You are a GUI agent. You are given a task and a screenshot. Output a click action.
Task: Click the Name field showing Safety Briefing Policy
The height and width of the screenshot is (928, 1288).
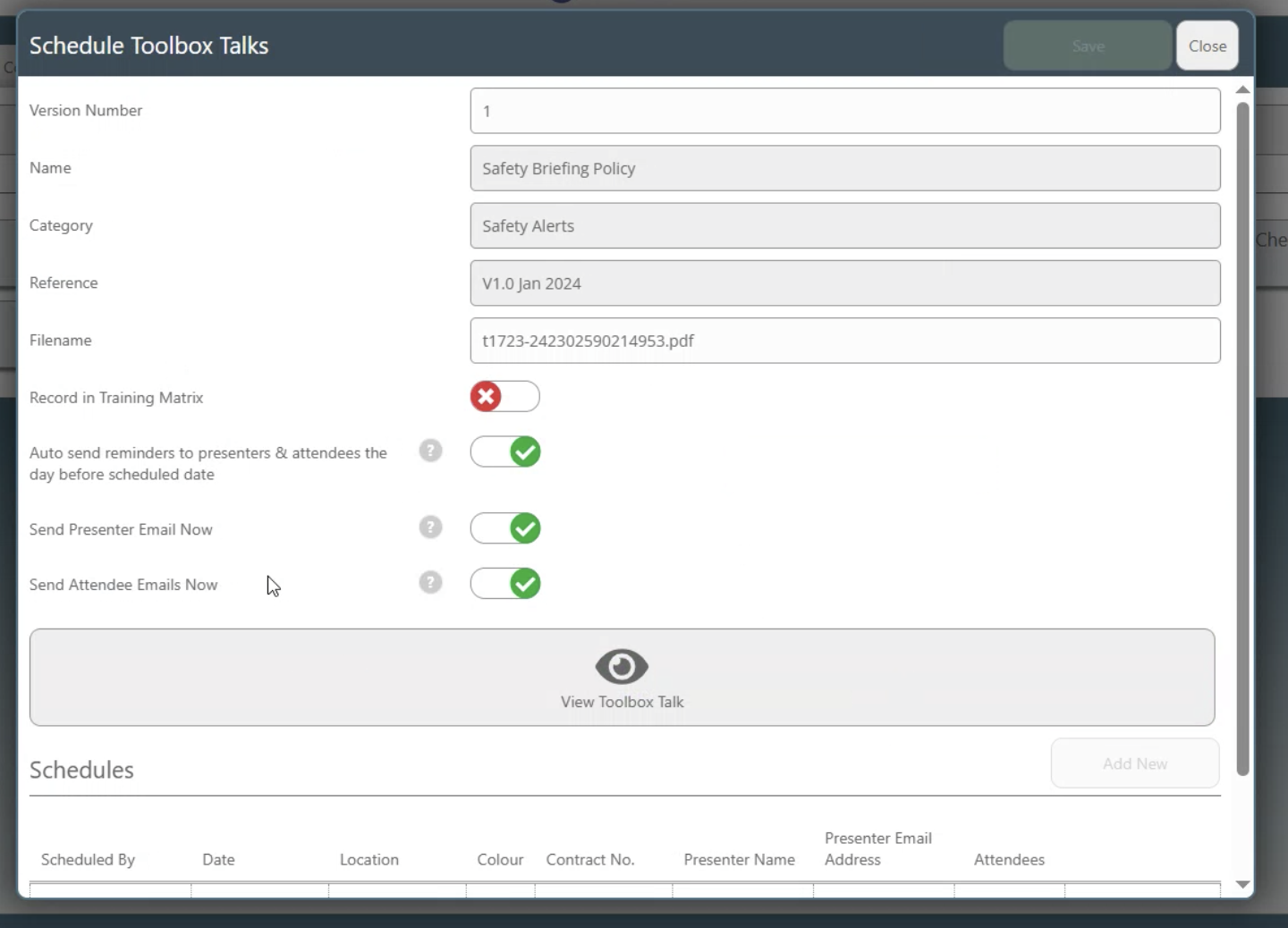tap(845, 168)
